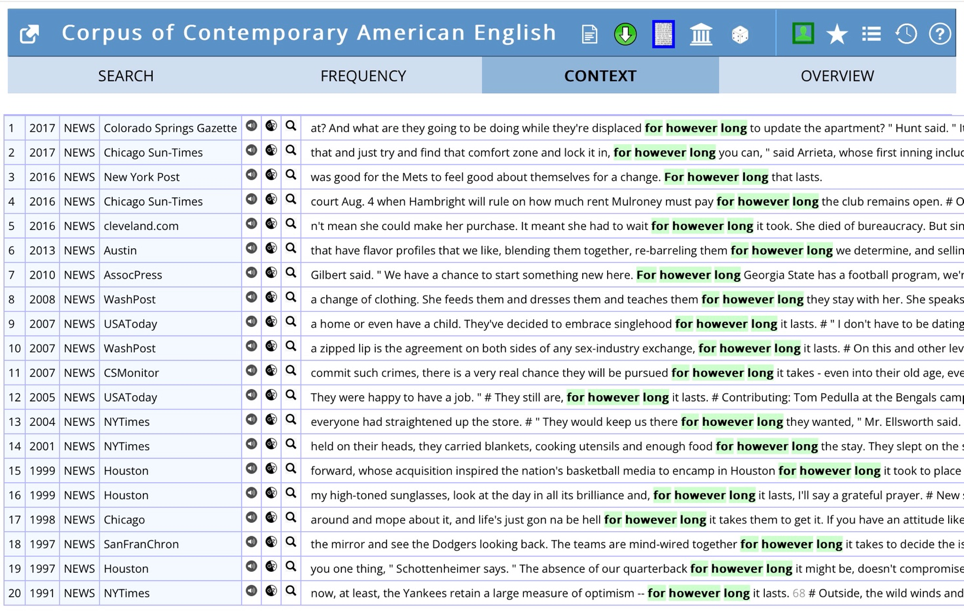Viewport: 964px width, 612px height.
Task: Click the help question mark icon
Action: pos(939,34)
